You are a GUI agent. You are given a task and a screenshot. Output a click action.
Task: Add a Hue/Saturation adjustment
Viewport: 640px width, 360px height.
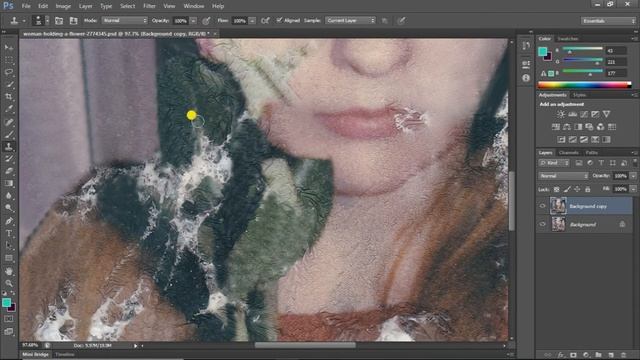click(556, 127)
